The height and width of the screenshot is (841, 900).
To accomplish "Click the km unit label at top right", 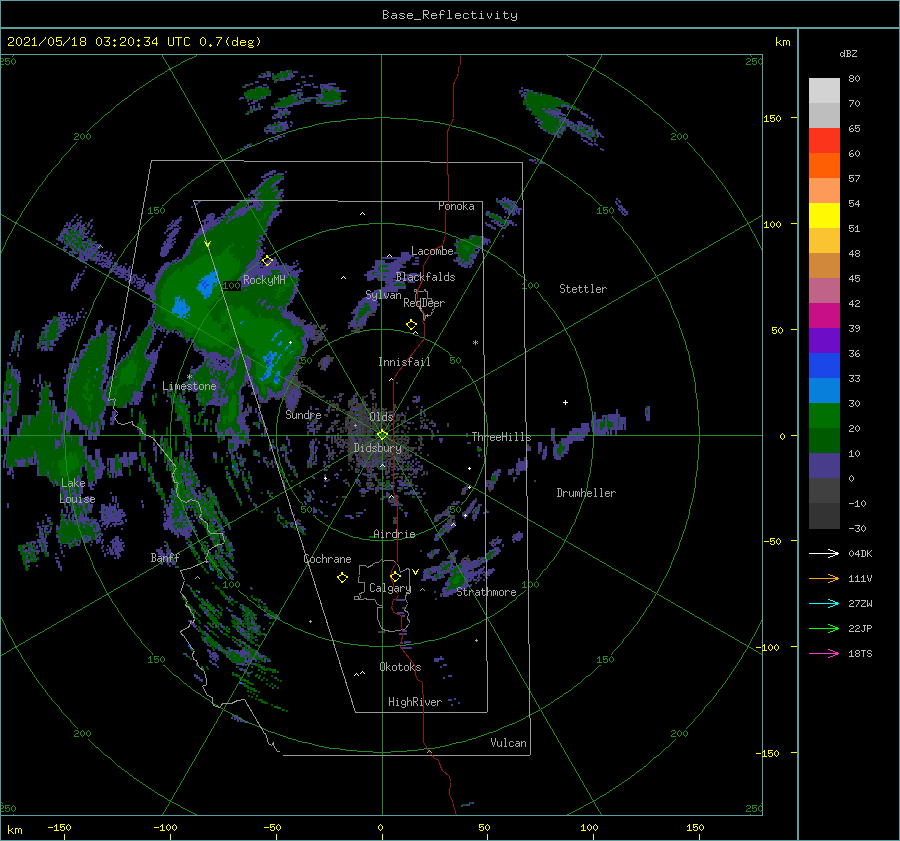I will coord(783,42).
